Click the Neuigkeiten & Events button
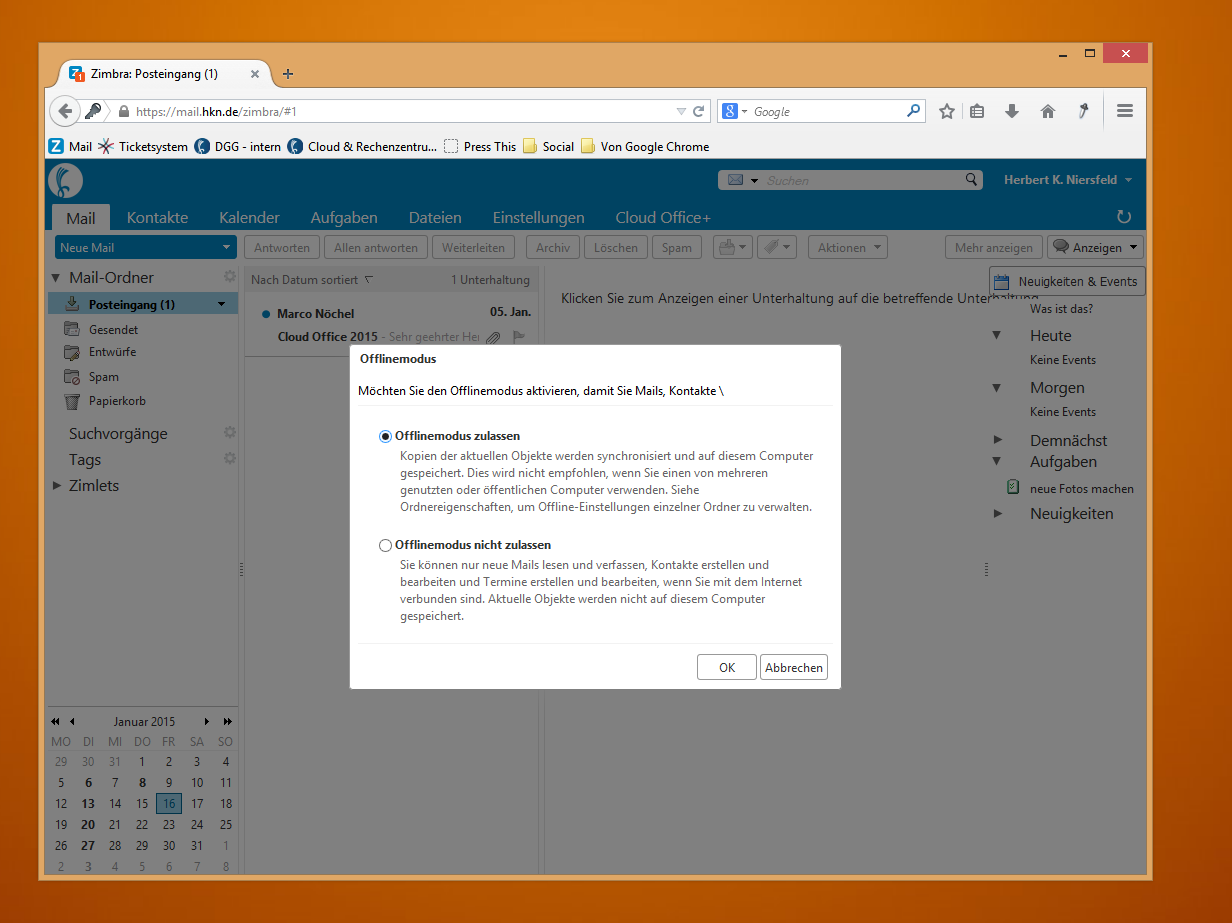1232x923 pixels. (1067, 281)
